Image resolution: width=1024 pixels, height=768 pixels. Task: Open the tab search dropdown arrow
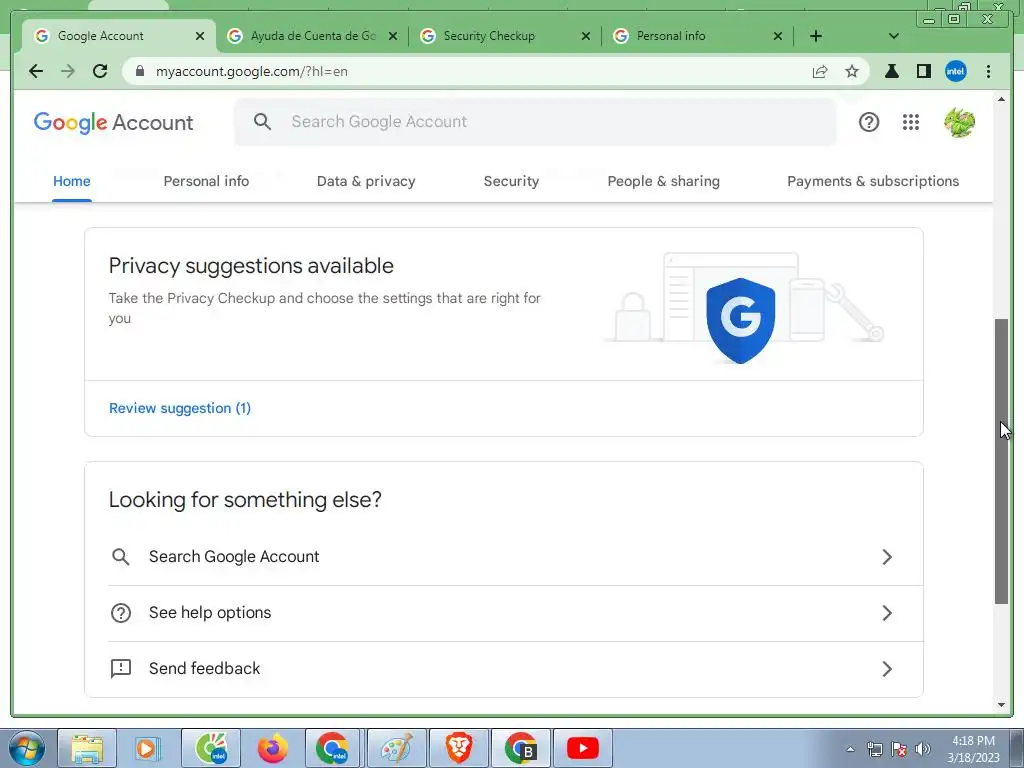tap(894, 36)
